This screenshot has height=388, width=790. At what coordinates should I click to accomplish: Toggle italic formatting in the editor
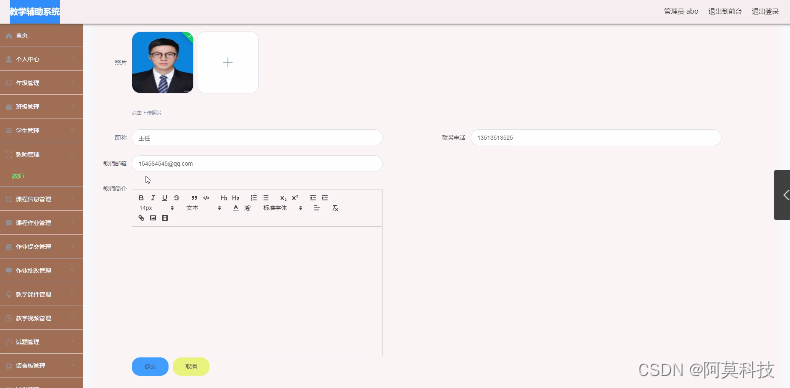(x=153, y=198)
